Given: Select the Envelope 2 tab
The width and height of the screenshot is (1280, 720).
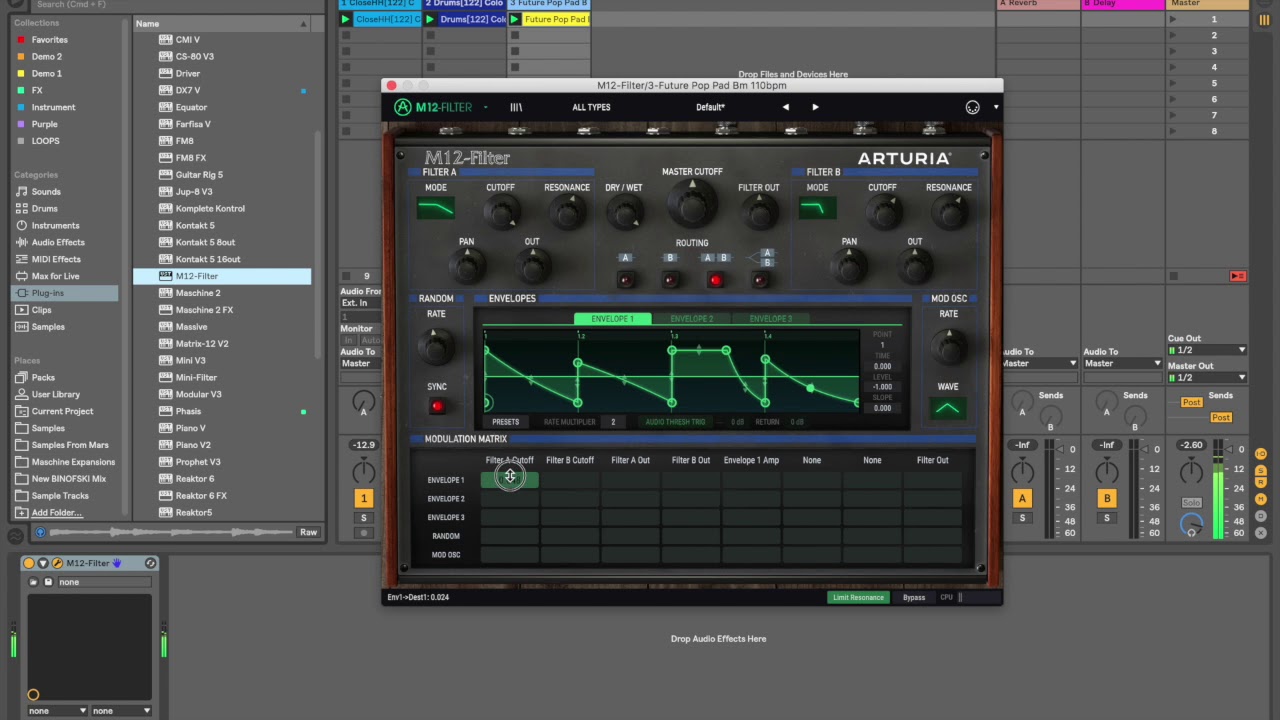Looking at the screenshot, I should [691, 319].
